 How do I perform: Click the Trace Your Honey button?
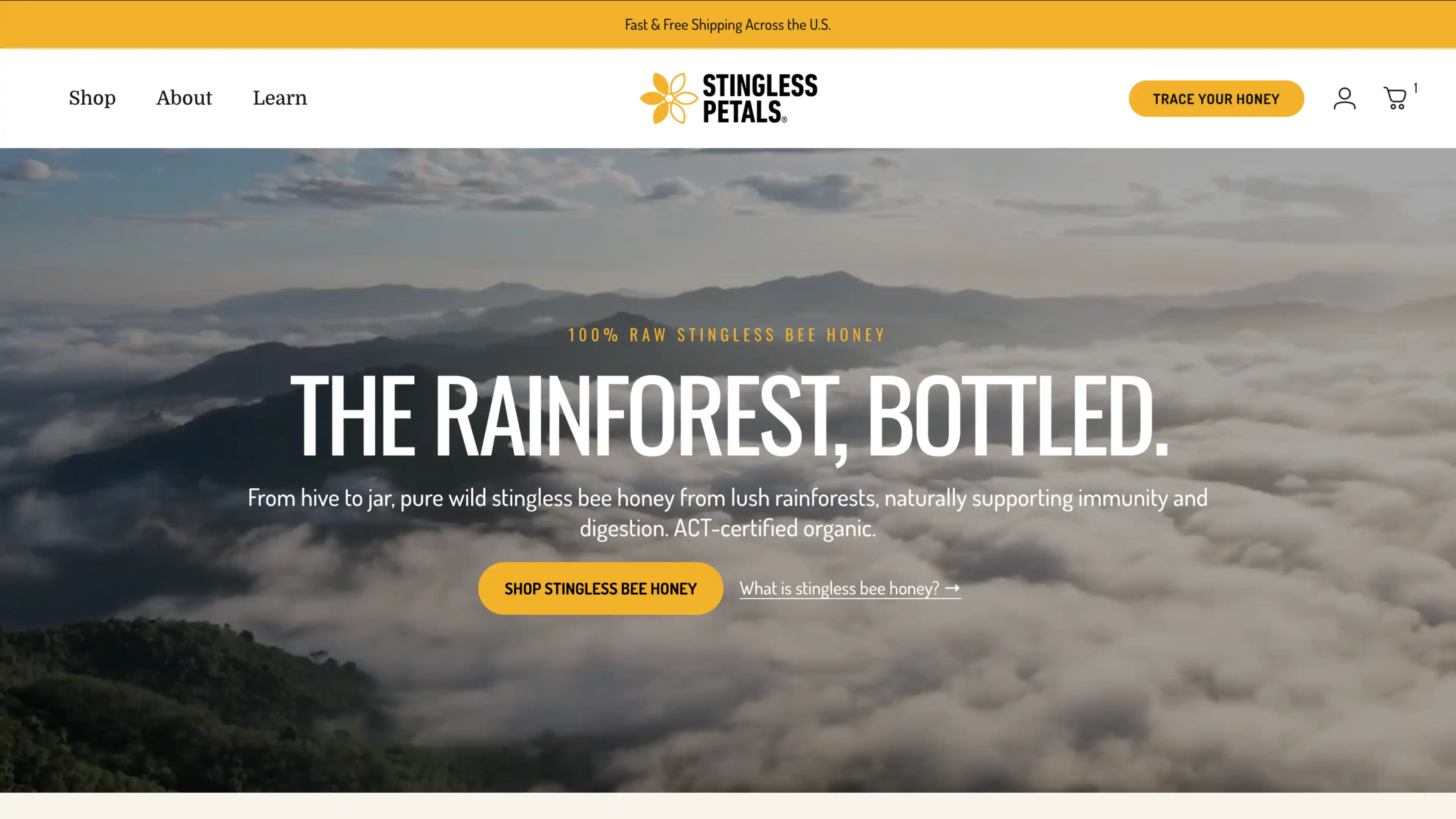click(1216, 98)
